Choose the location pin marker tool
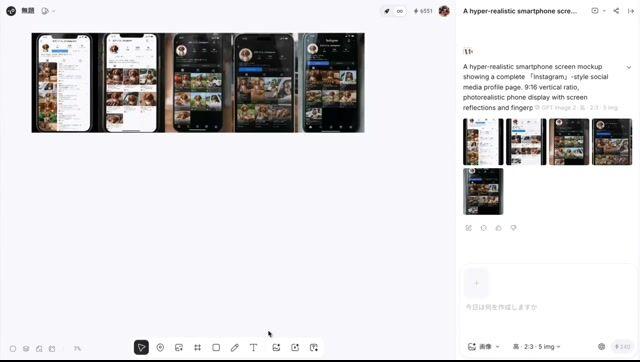640x362 pixels. [160, 347]
